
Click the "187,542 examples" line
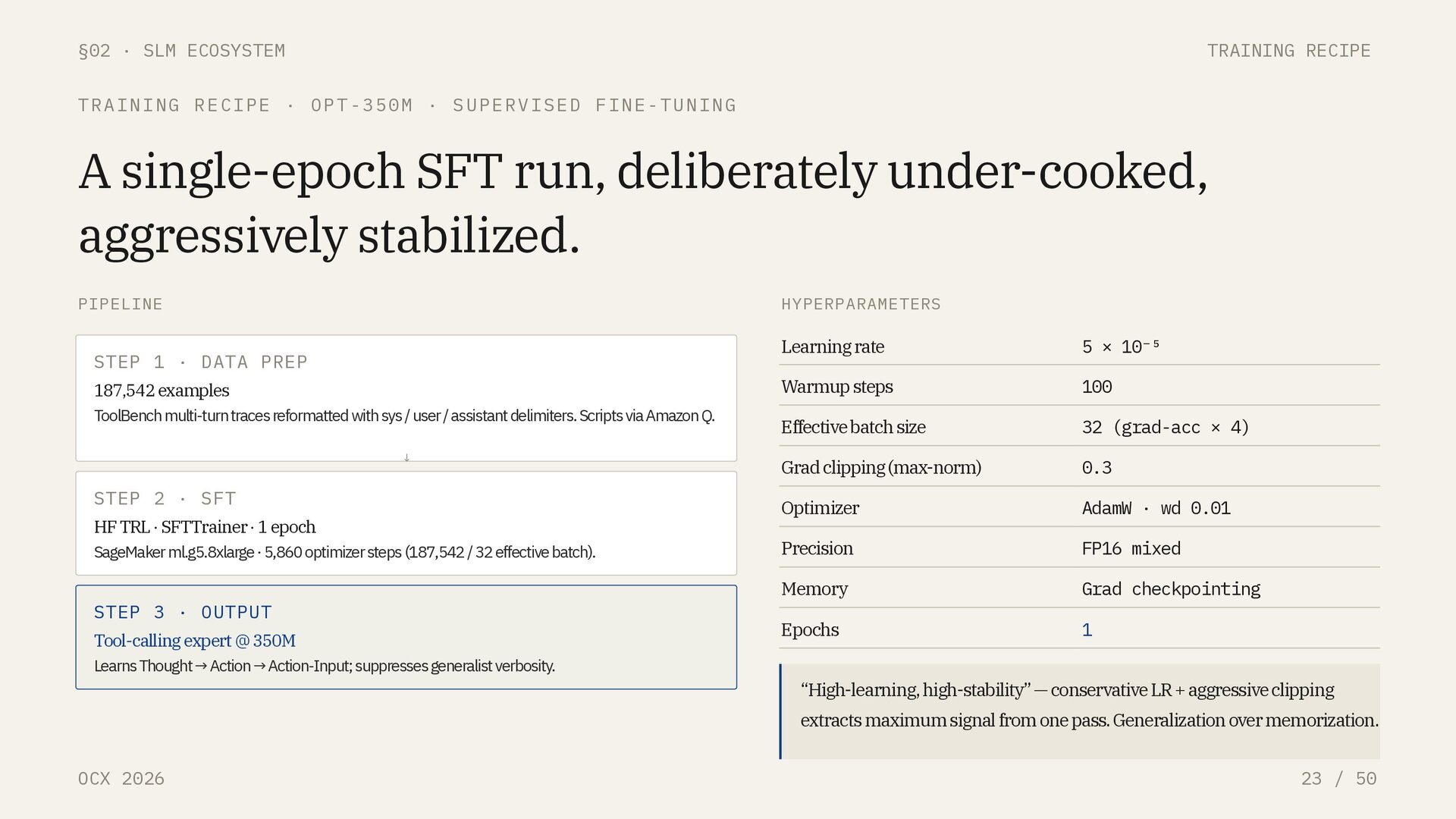coord(161,391)
